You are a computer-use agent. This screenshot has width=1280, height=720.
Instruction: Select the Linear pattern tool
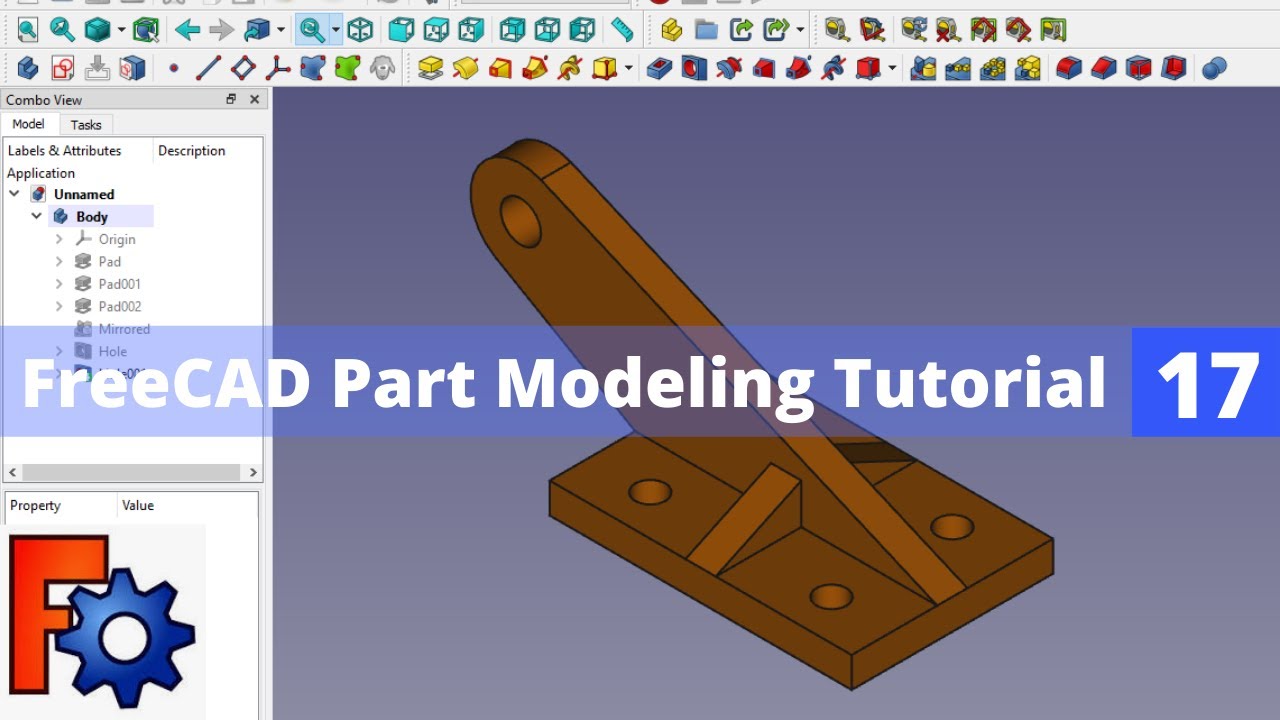958,68
